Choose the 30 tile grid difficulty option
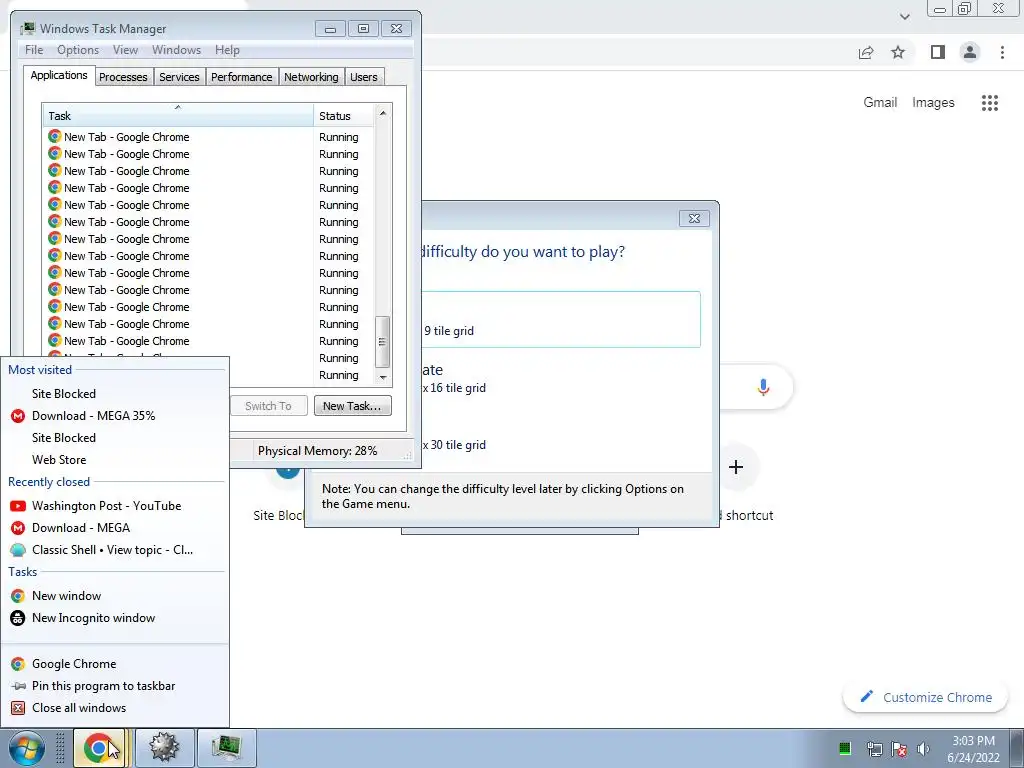The height and width of the screenshot is (768, 1024). (562, 438)
